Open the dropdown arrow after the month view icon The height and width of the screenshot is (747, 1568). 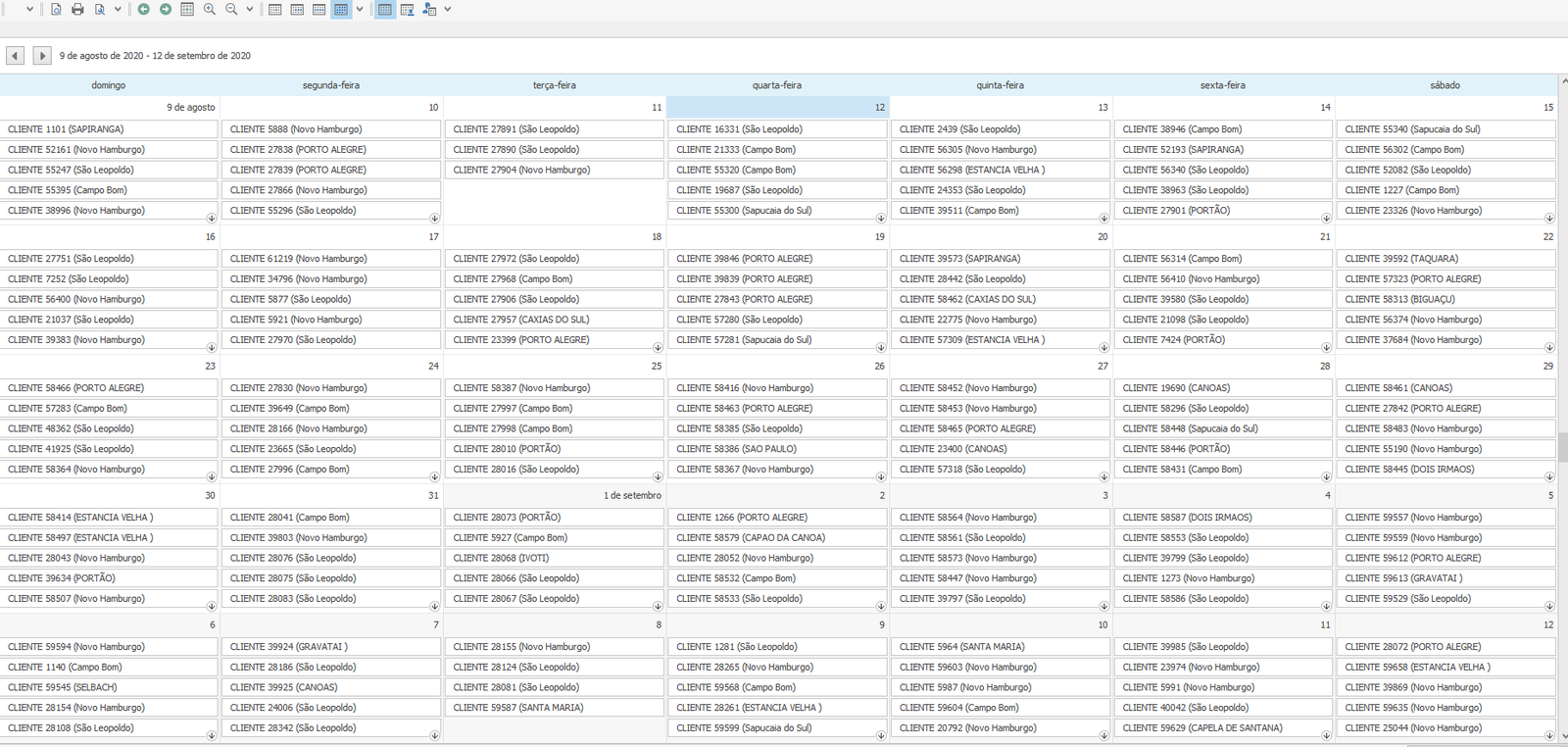(360, 10)
